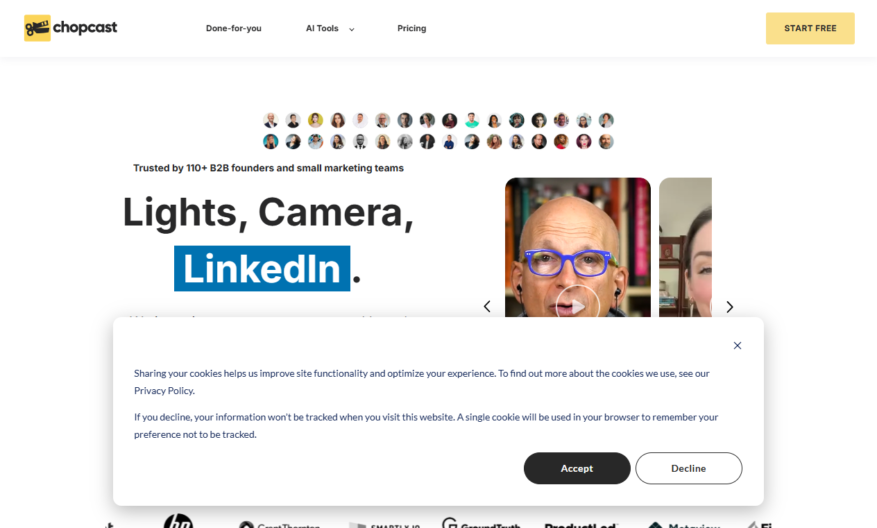
Task: Click the last avatar in the bottom row
Action: click(x=606, y=142)
